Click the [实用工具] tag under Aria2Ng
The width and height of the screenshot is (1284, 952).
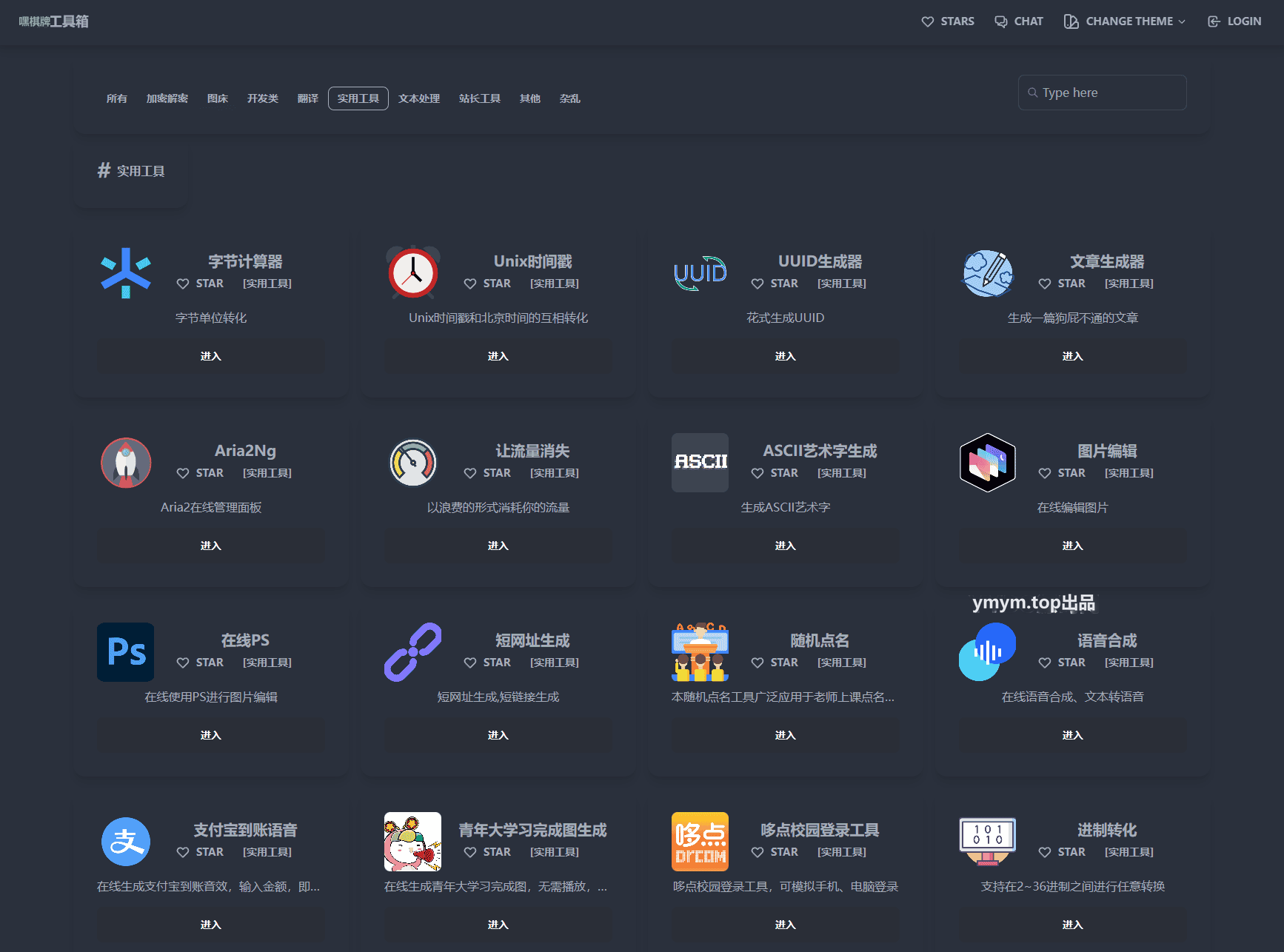[x=267, y=473]
